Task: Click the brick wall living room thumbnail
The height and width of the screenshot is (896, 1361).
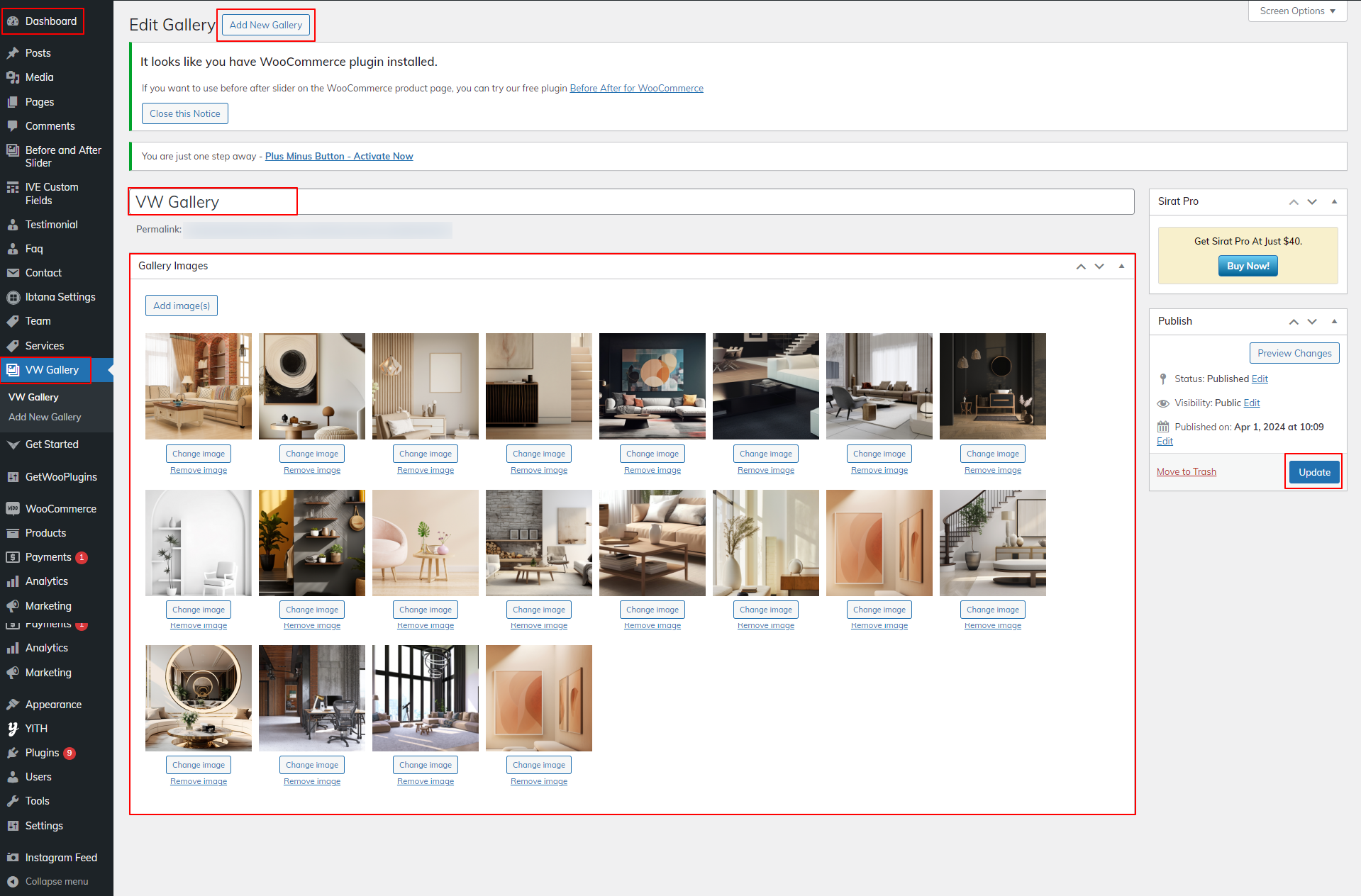Action: point(199,386)
